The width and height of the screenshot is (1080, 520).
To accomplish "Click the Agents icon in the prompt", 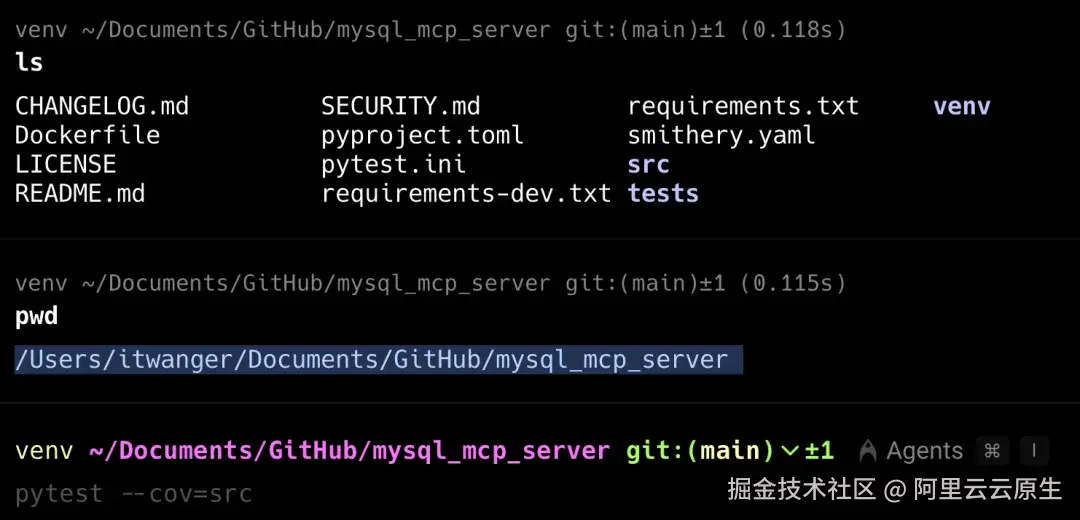I will (868, 451).
